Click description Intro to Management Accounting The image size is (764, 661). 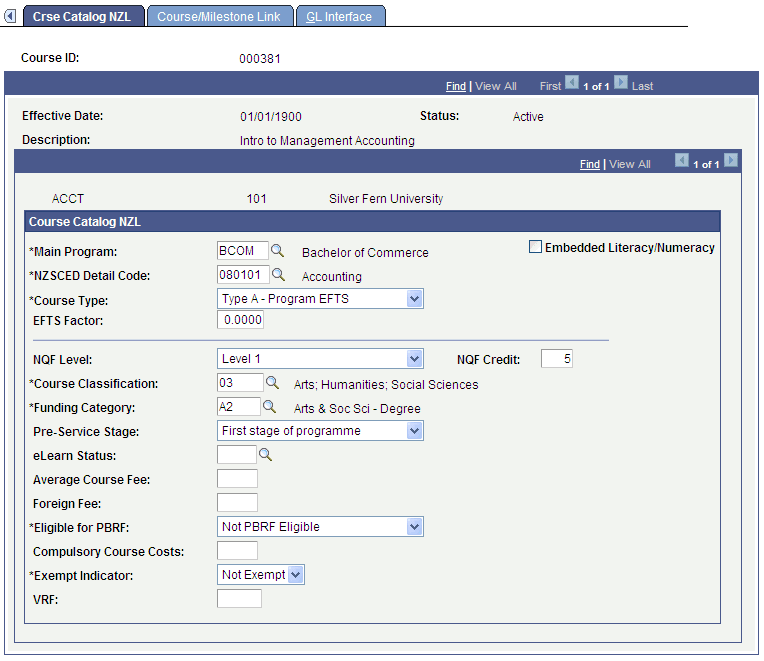point(327,141)
